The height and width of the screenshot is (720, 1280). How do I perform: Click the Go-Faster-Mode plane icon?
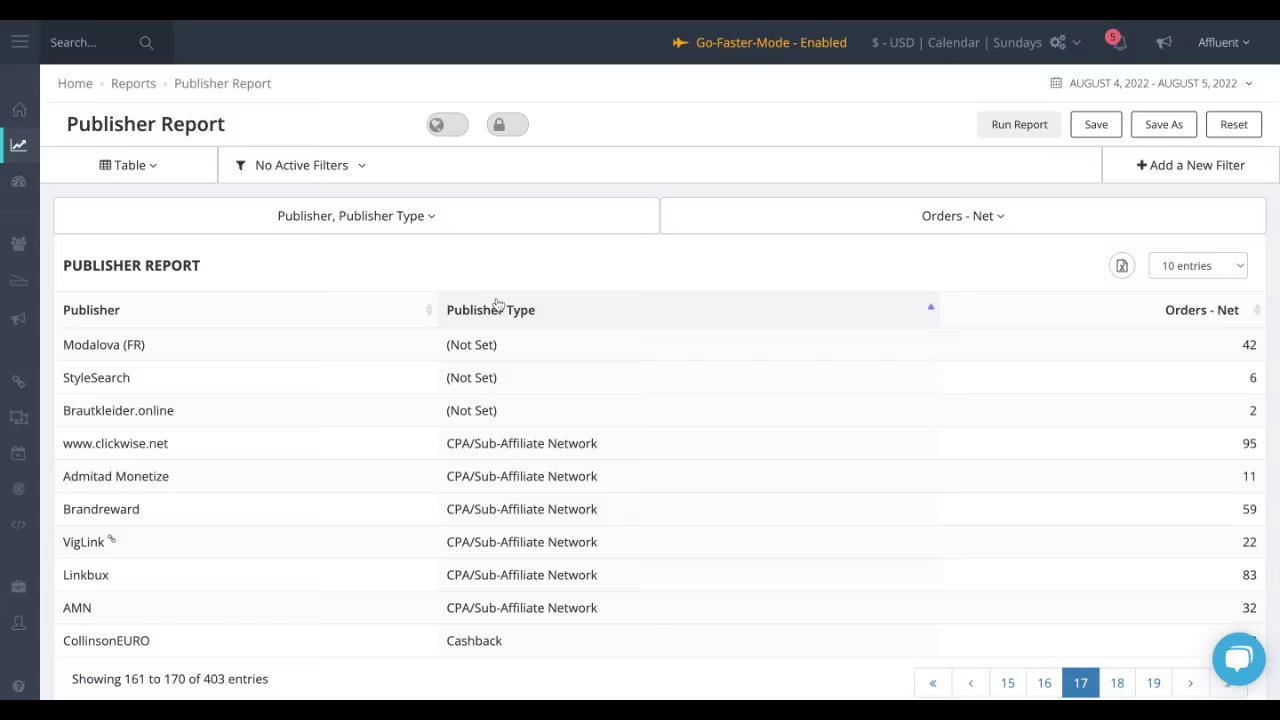[680, 42]
